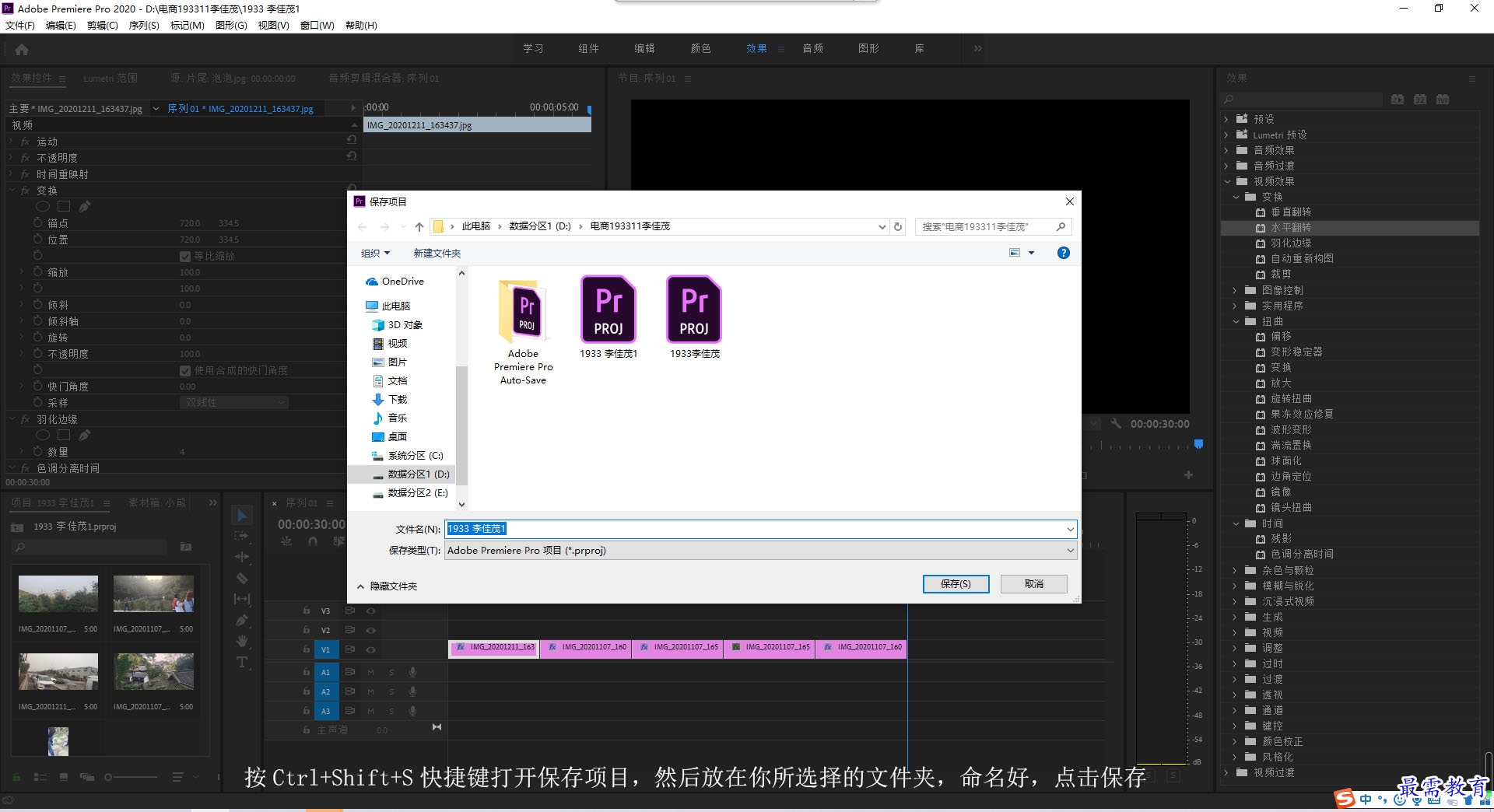Image resolution: width=1494 pixels, height=812 pixels.
Task: Toggle visibility eye for track V2
Action: (x=371, y=630)
